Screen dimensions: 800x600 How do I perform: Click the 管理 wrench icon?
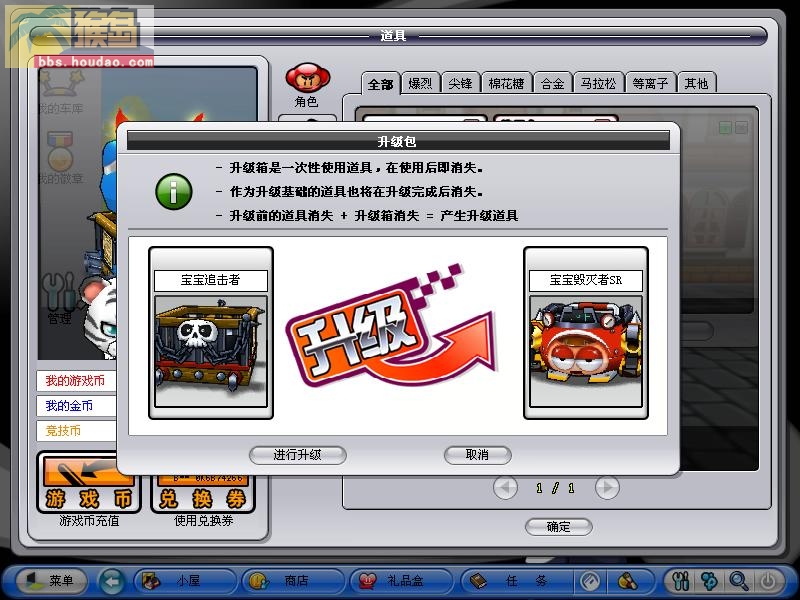[x=59, y=299]
